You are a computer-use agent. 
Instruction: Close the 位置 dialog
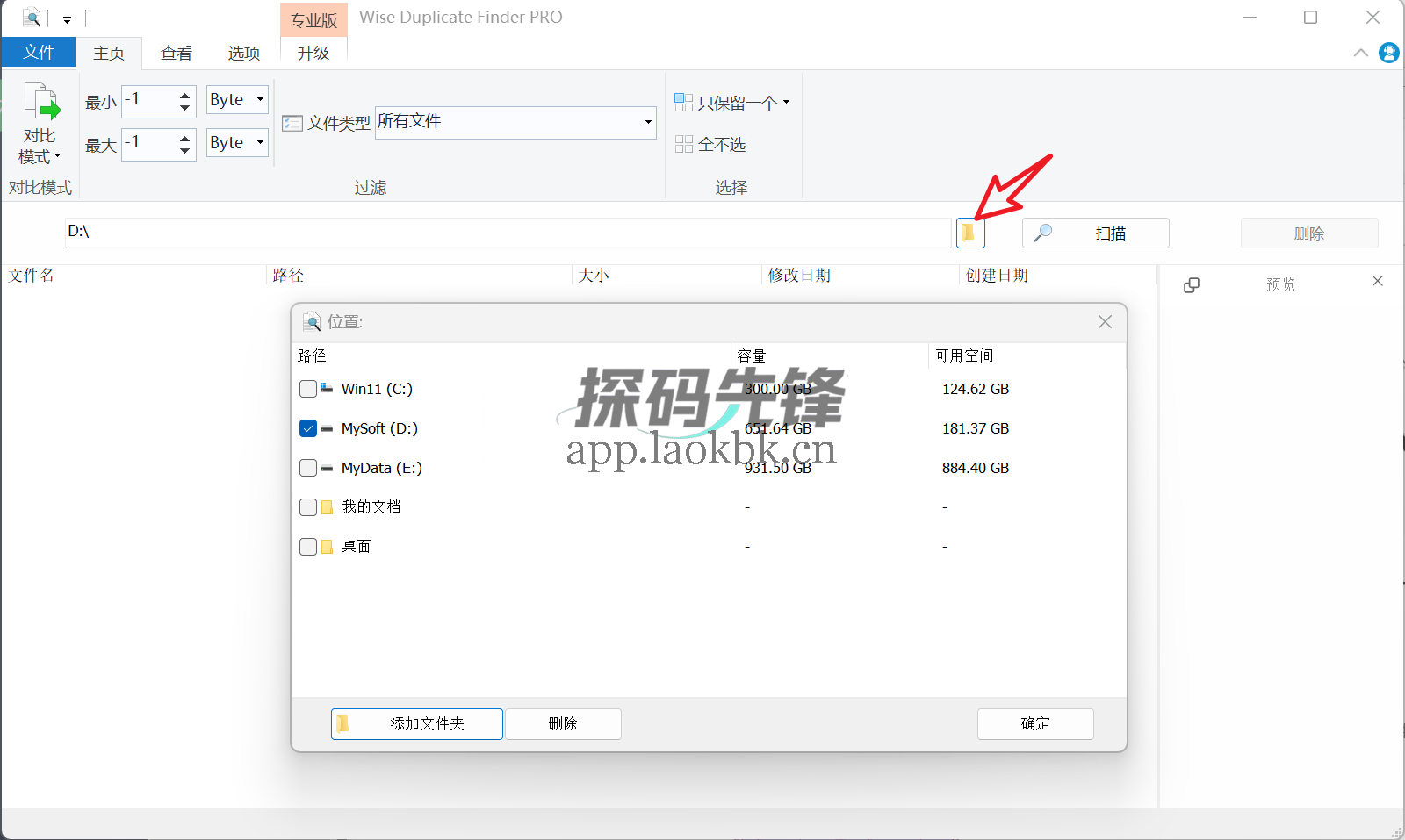1105,322
